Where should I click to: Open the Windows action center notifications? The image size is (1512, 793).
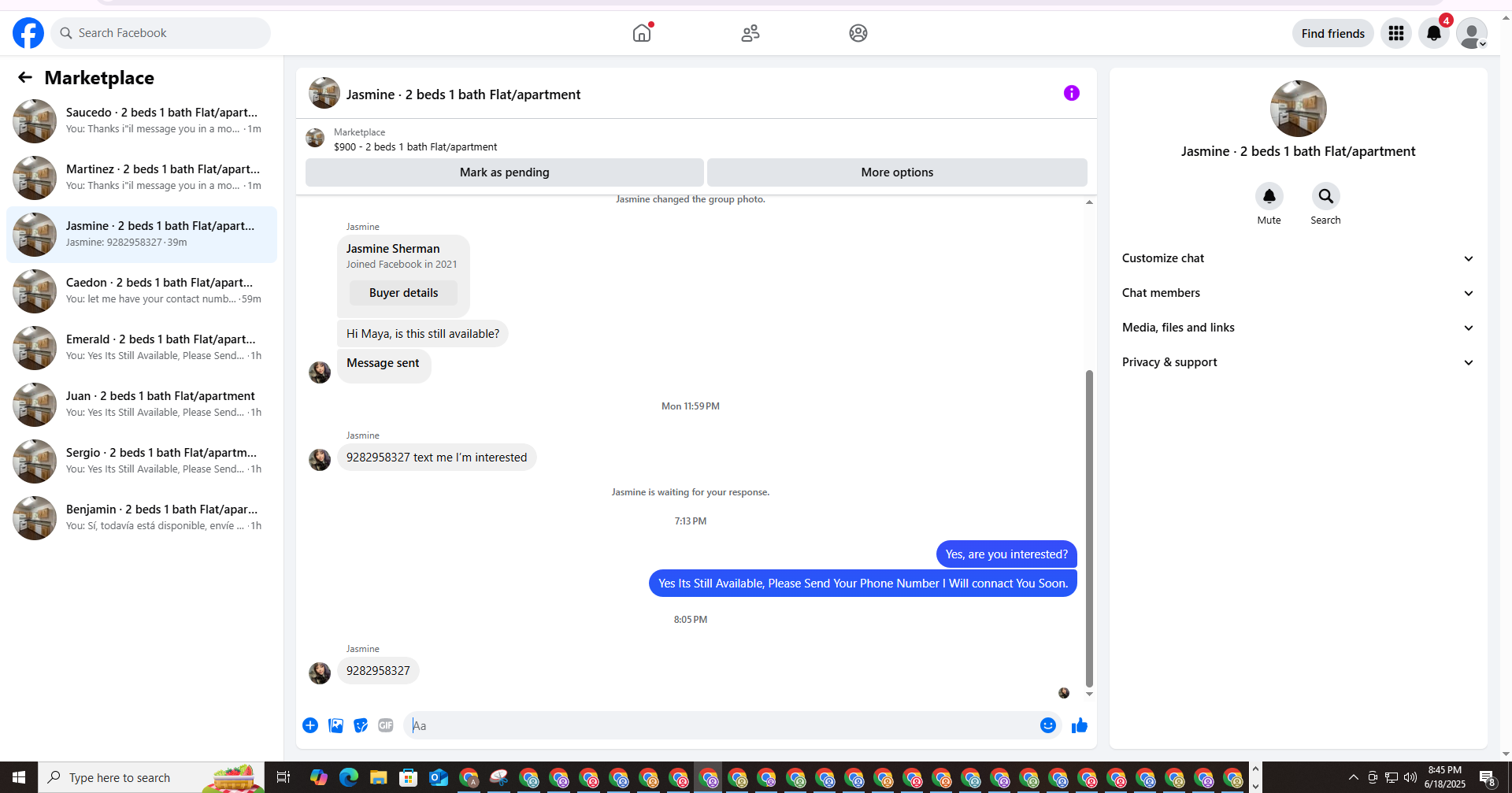[x=1488, y=778]
